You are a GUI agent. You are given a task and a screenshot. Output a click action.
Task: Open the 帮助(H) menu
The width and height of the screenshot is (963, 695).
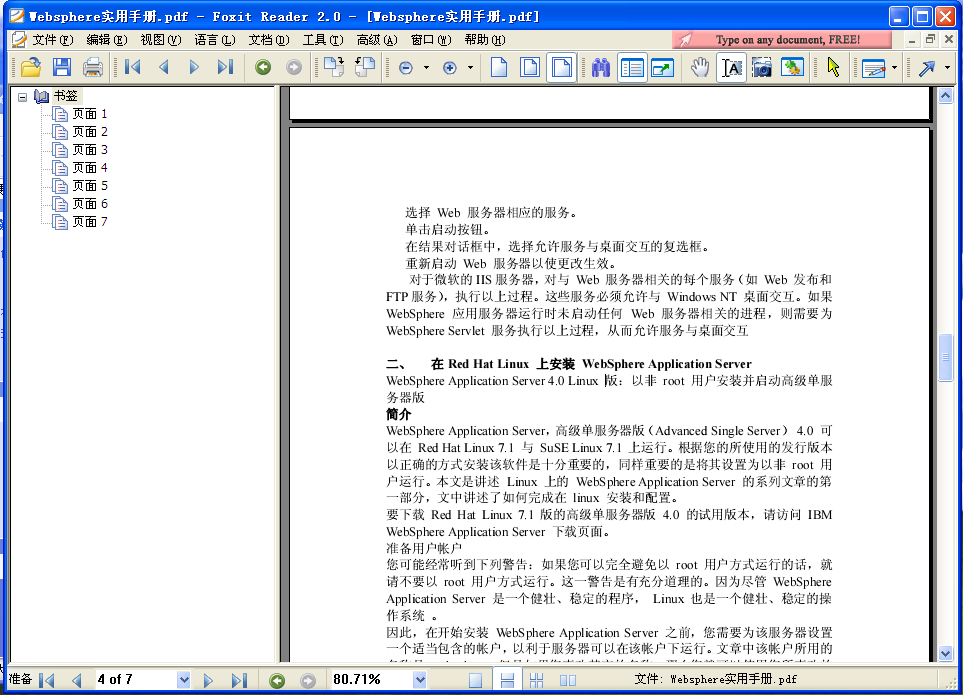coord(485,40)
